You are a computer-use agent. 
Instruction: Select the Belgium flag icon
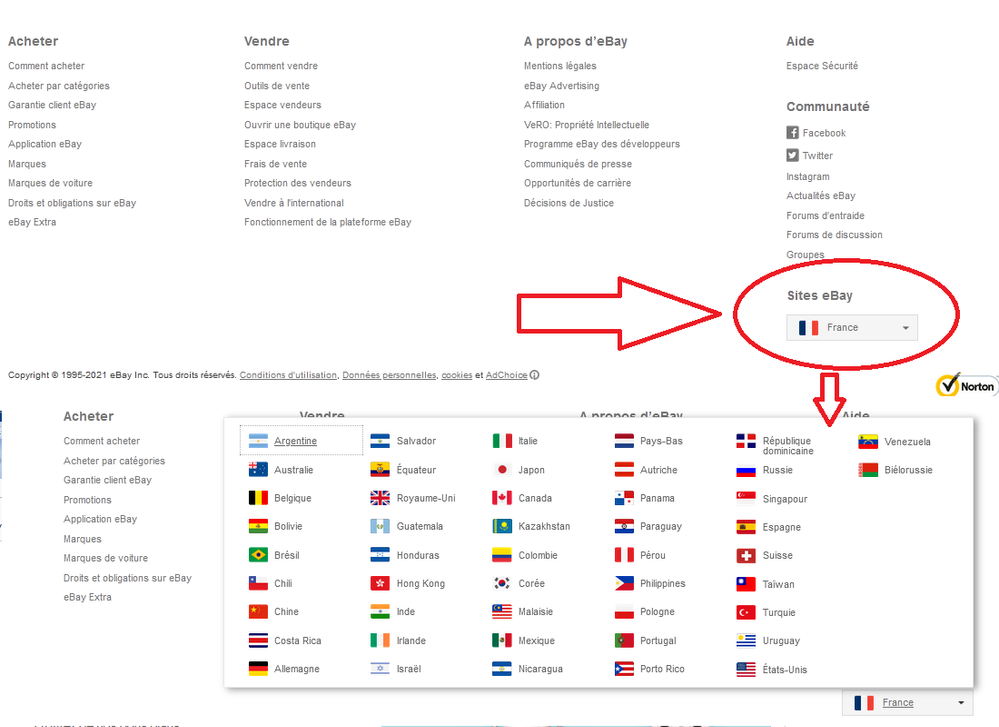pyautogui.click(x=258, y=498)
